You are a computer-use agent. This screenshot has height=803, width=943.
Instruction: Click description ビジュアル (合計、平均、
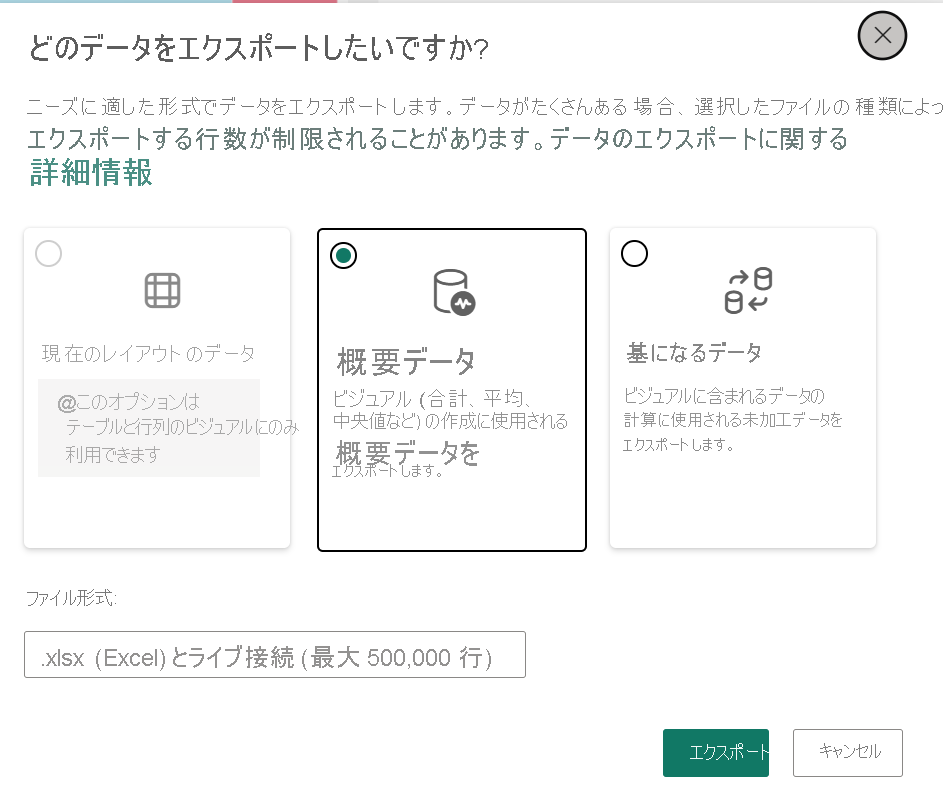[x=432, y=398]
